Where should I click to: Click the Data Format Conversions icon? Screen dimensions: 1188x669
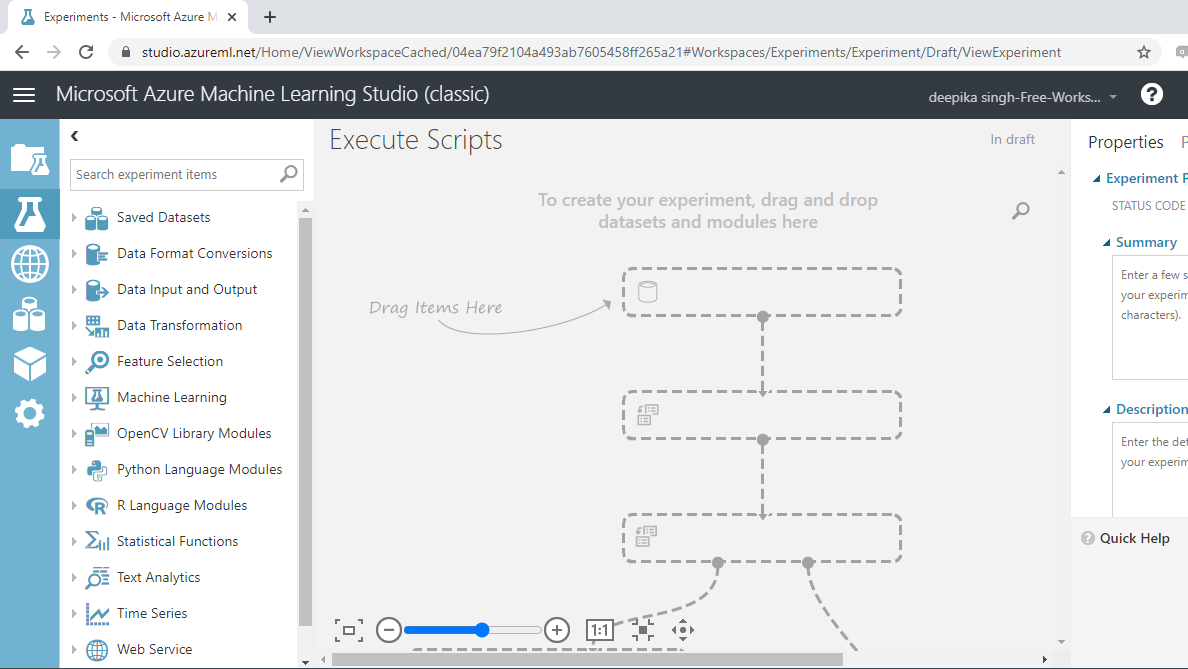click(x=96, y=254)
